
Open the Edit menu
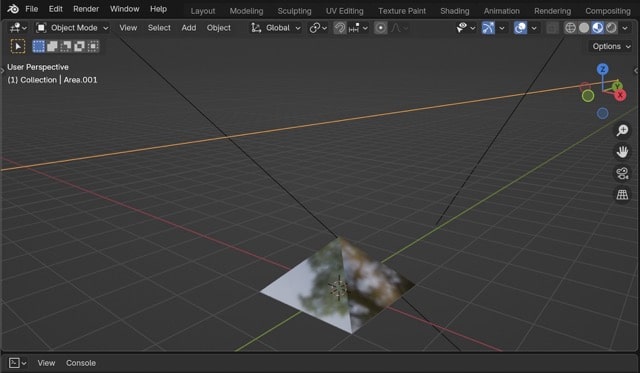56,9
